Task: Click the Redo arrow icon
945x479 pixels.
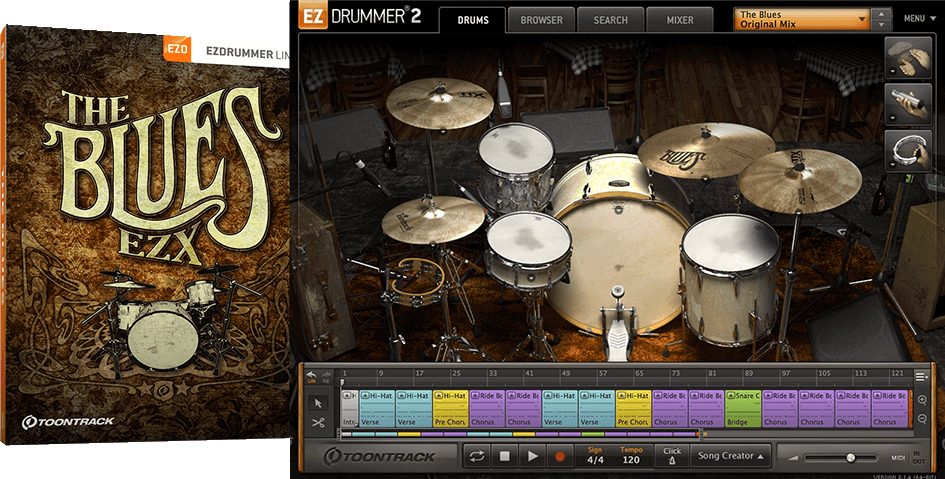Action: click(x=326, y=377)
